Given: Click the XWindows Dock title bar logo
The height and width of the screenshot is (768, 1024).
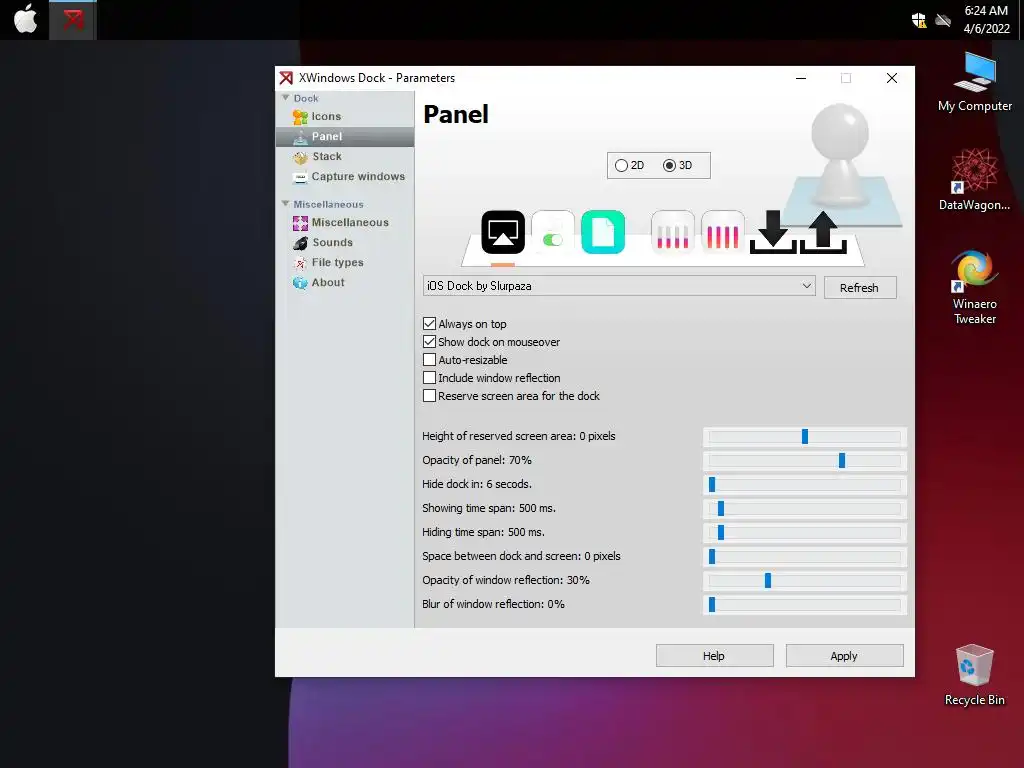Looking at the screenshot, I should (x=286, y=78).
